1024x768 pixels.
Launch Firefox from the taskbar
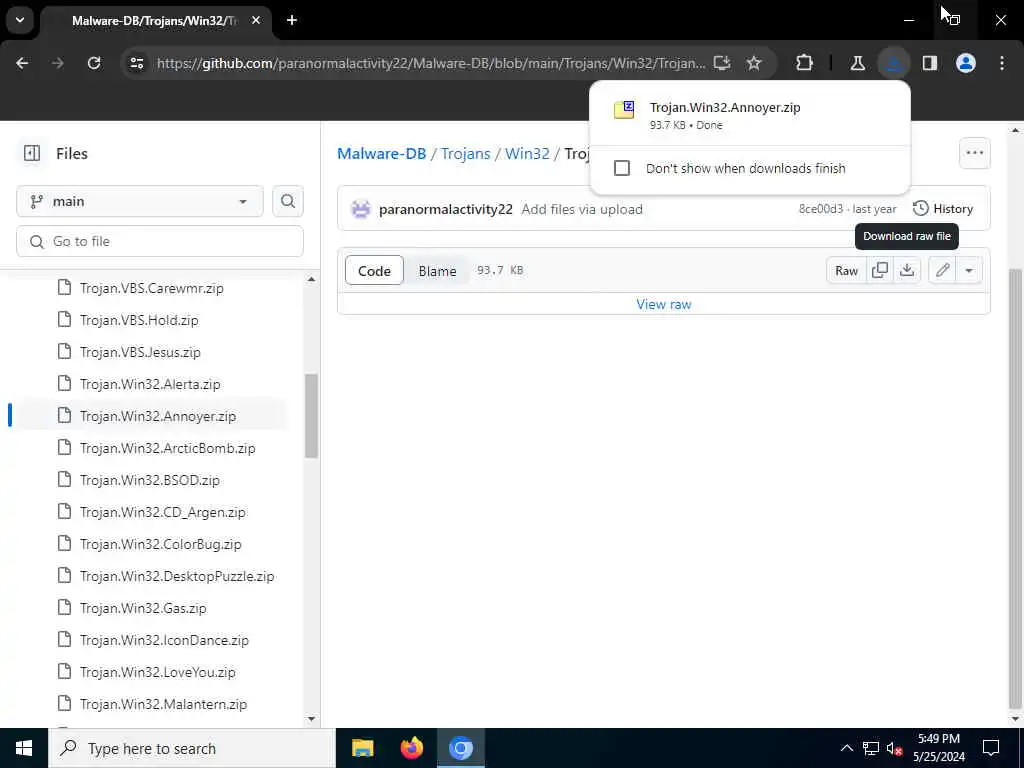click(411, 748)
